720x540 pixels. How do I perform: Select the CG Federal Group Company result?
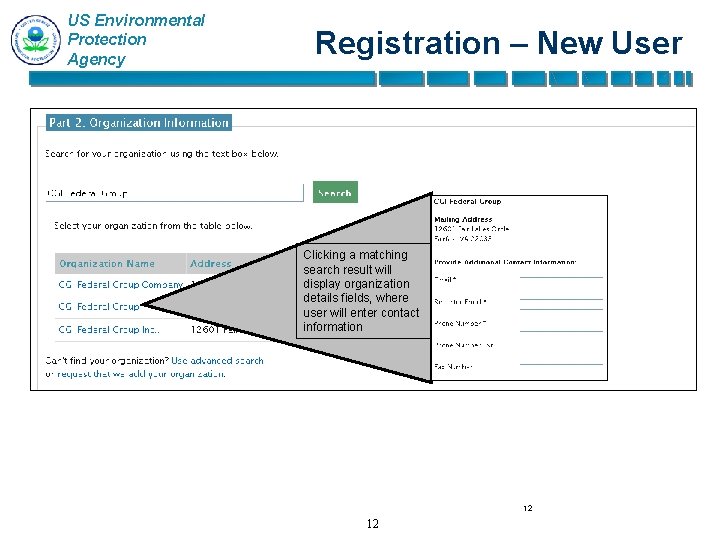(x=121, y=285)
